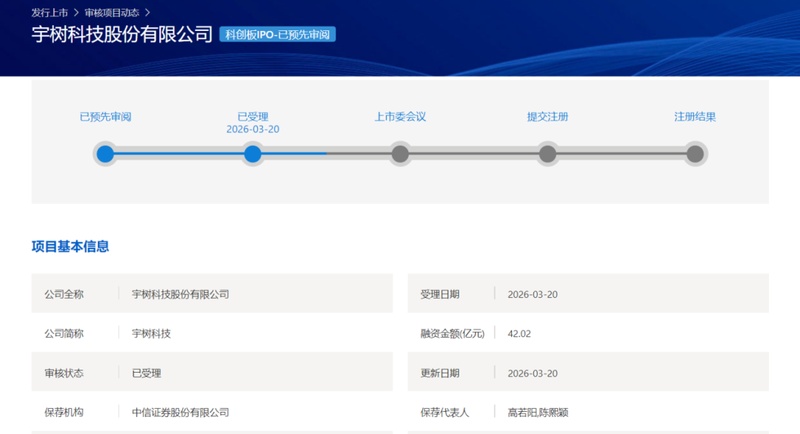
Task: Select the 提交注册 step label
Action: pyautogui.click(x=547, y=117)
